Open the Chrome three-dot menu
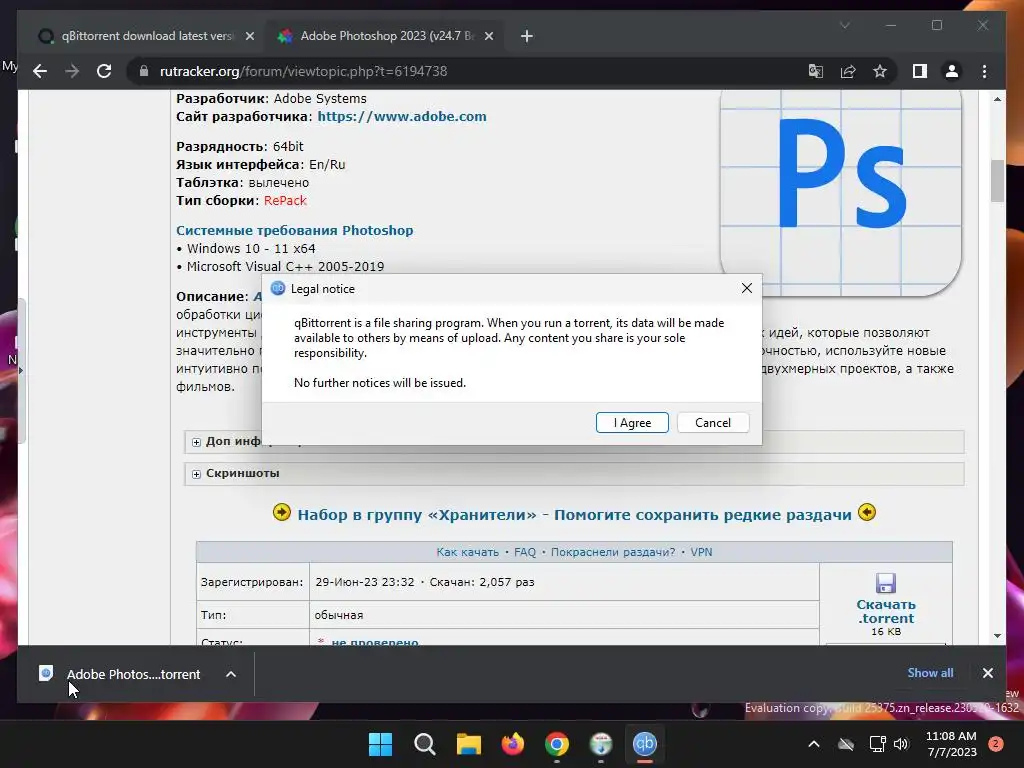1024x768 pixels. (x=984, y=71)
